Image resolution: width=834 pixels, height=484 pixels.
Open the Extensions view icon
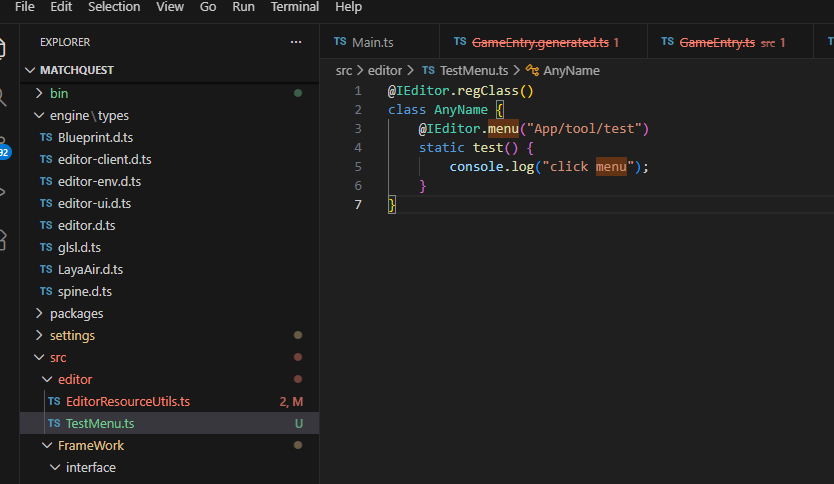coord(3,239)
